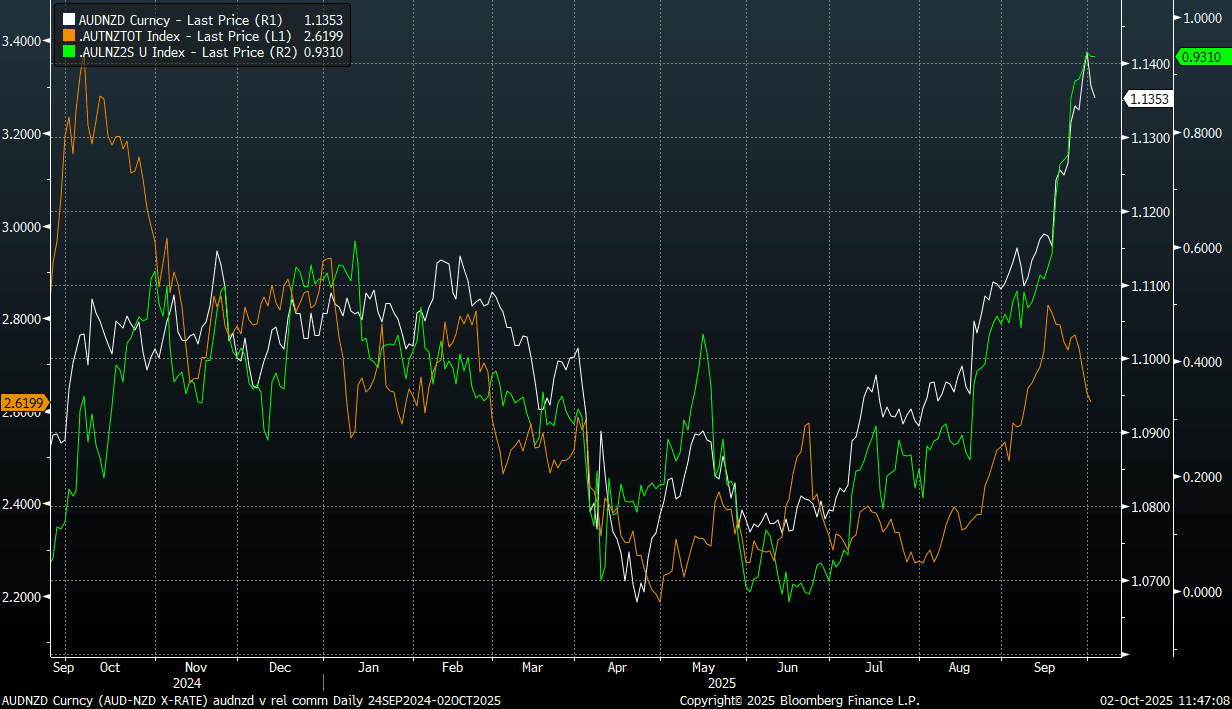Click the orange .AUTNZTOT Index legend swatch
1232x709 pixels.
click(x=68, y=36)
